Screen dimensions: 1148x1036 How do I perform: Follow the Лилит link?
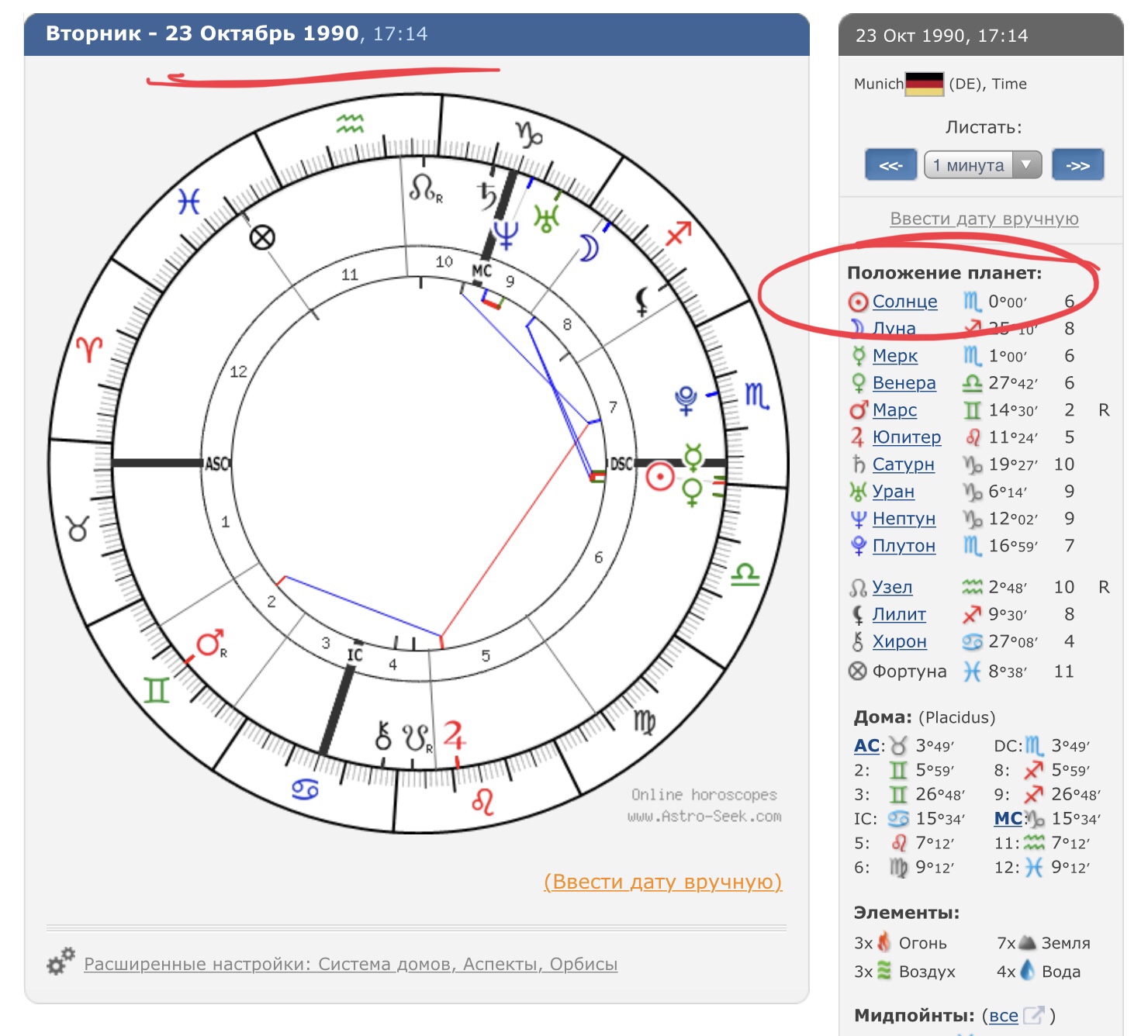899,614
